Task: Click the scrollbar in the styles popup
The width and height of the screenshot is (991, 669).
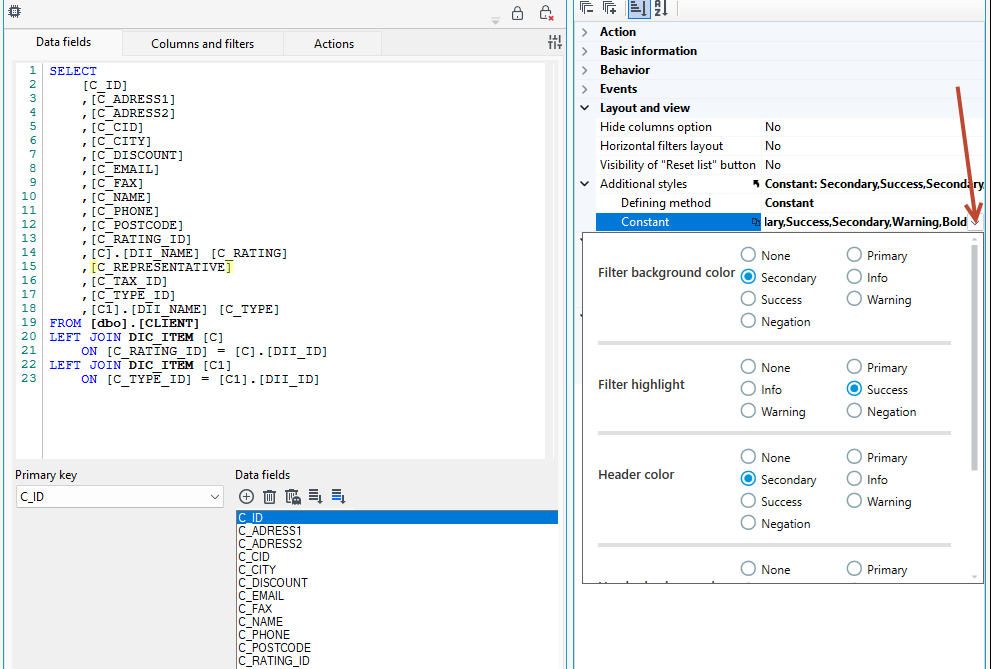Action: tap(975, 358)
